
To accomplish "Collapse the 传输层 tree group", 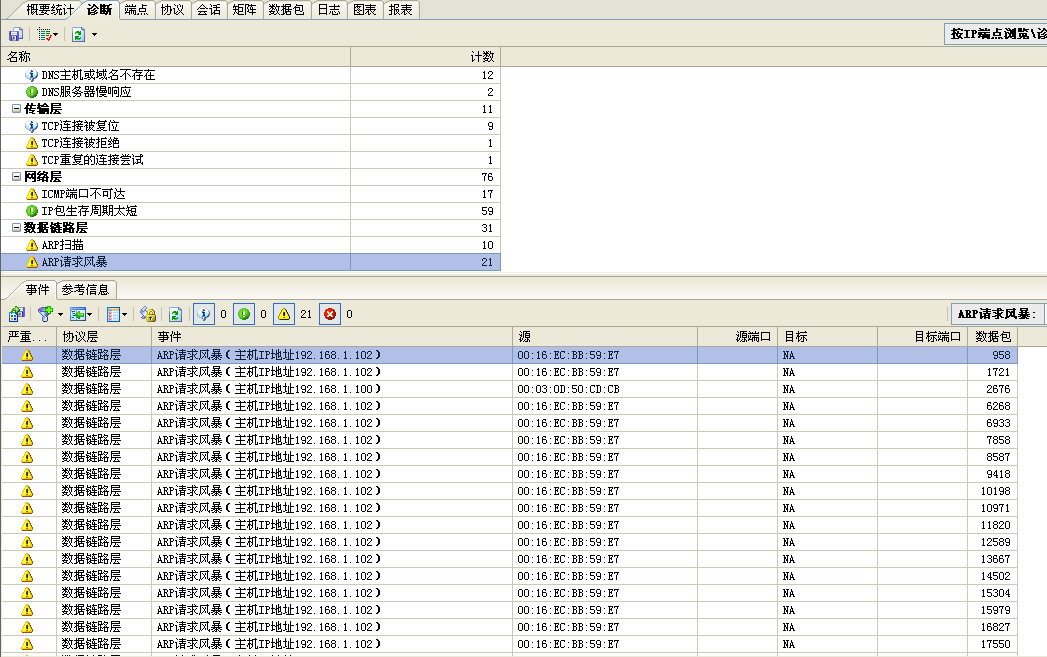I will (x=16, y=109).
